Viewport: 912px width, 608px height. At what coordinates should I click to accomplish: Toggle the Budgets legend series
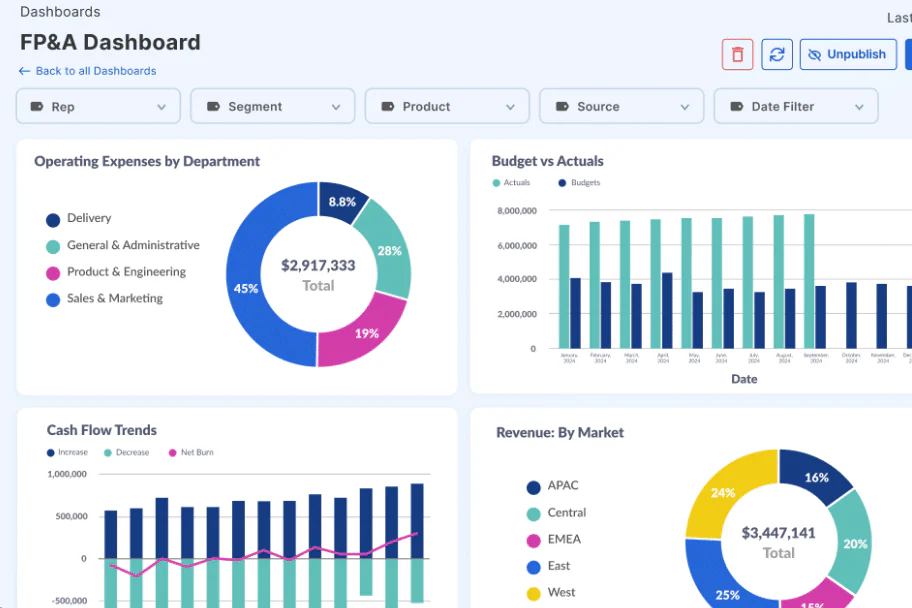coord(579,183)
